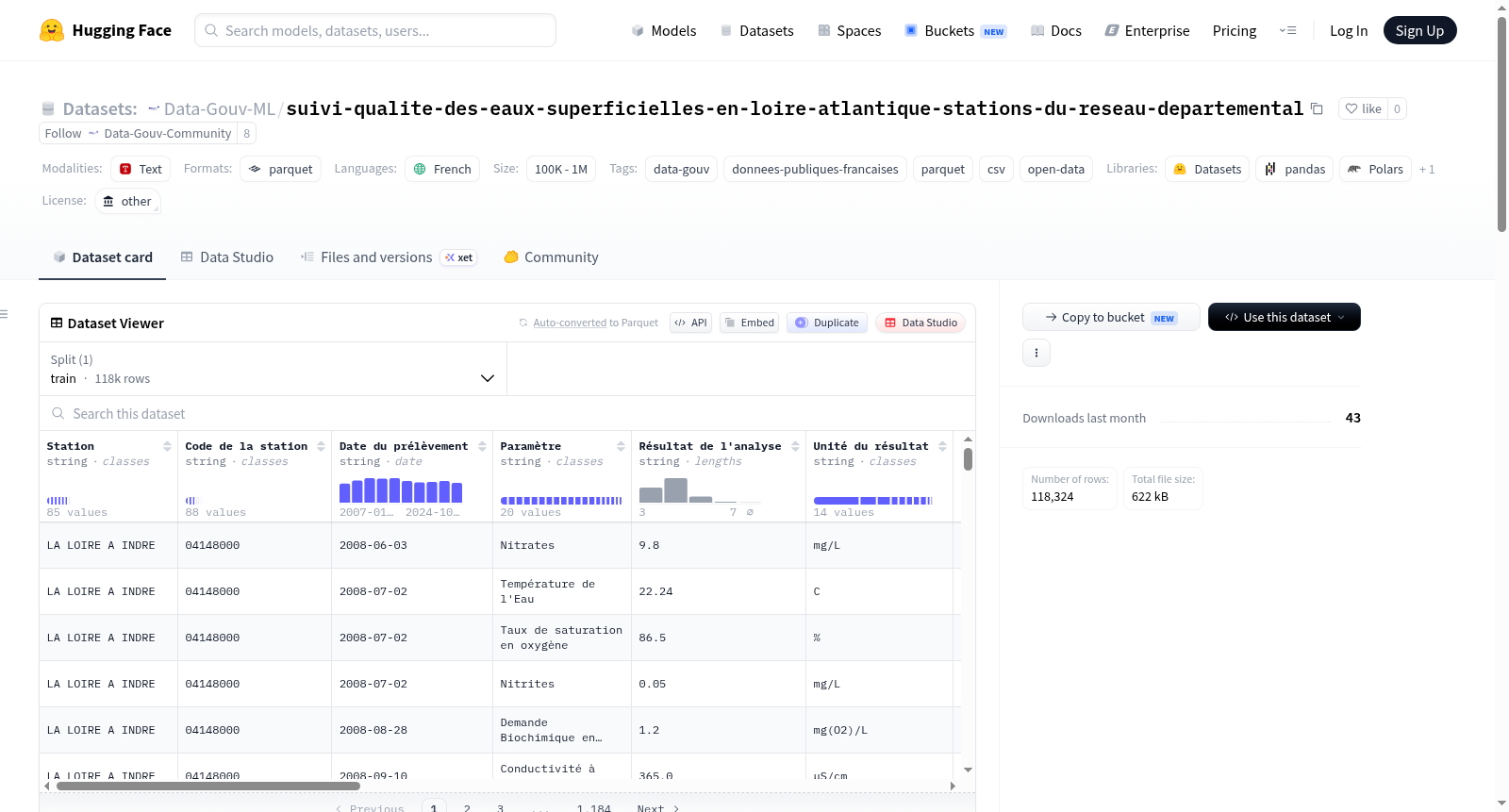This screenshot has height=812, width=1509.
Task: Sort by Code de la station column
Action: [321, 446]
